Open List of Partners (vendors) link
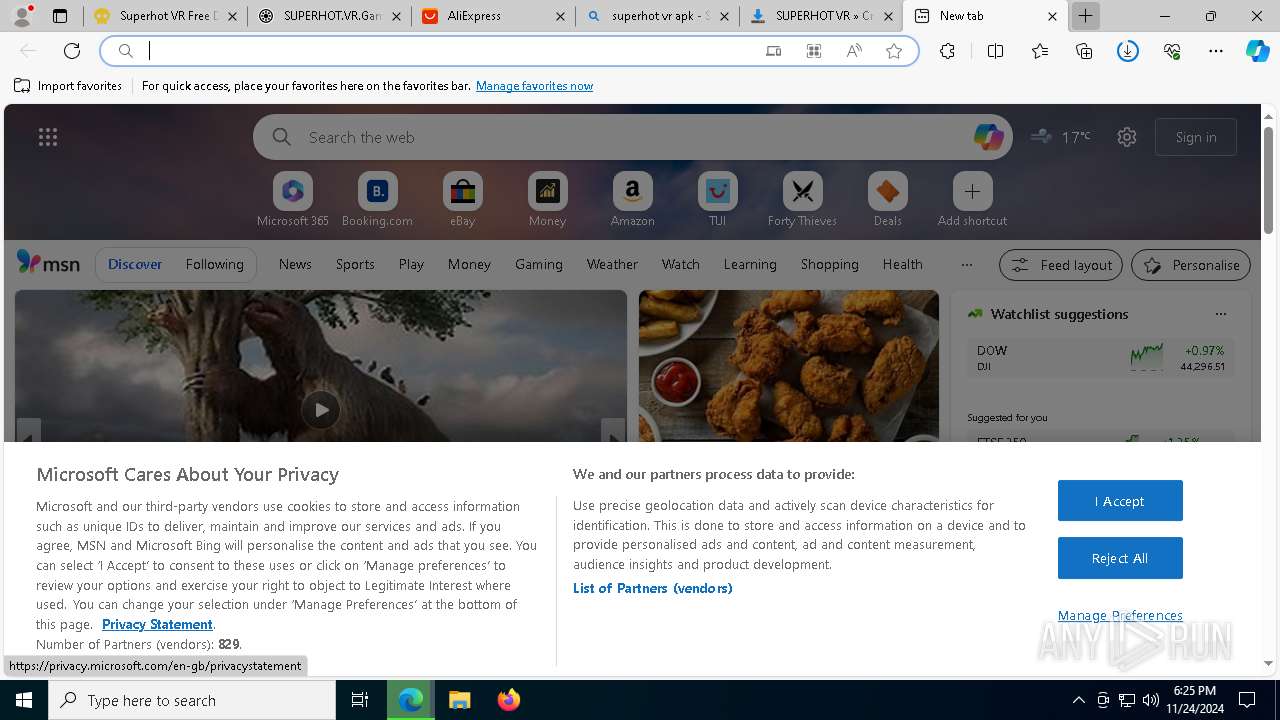 [x=652, y=588]
